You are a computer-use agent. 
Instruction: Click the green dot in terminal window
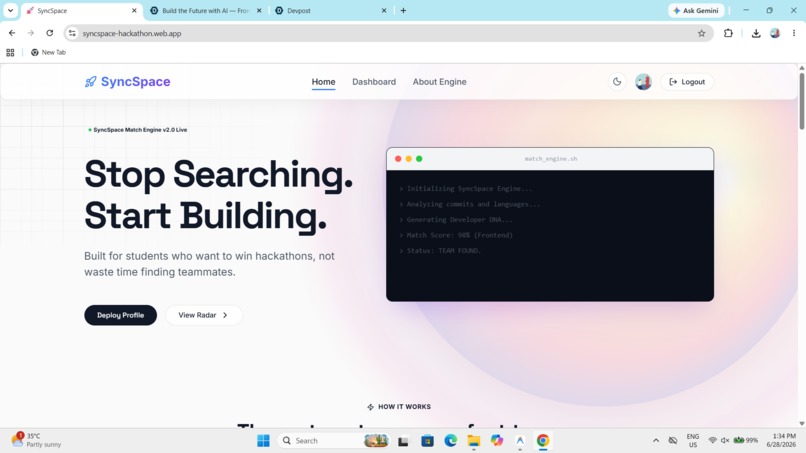click(x=419, y=159)
